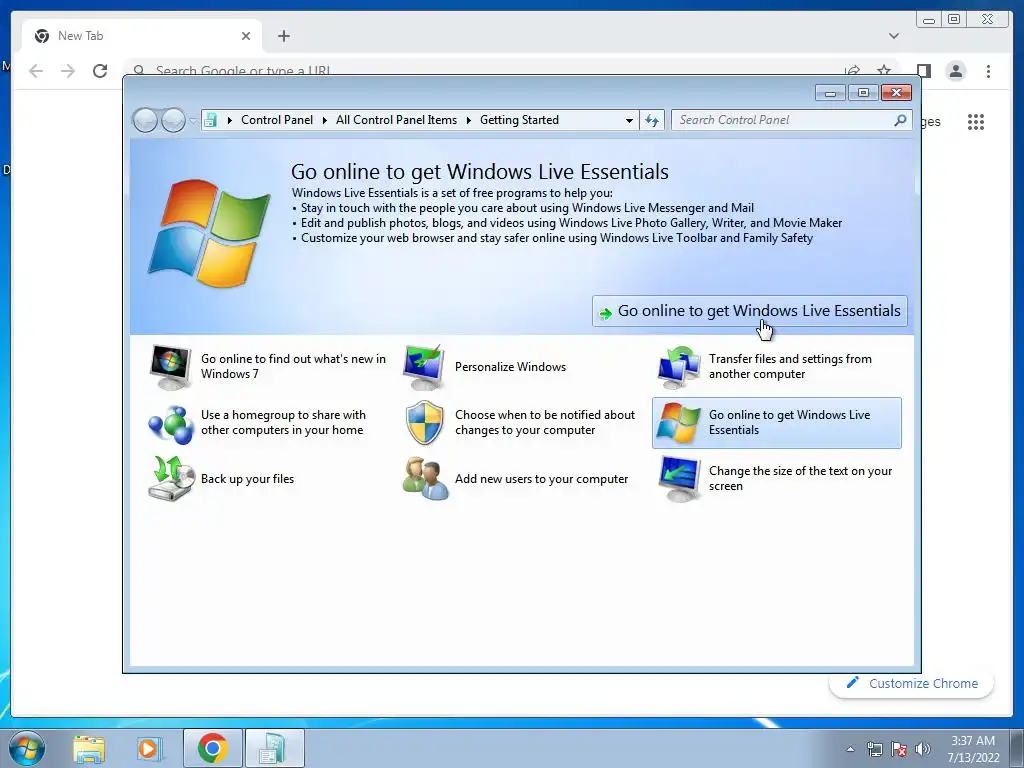Select the New Tab tab in Chrome

click(142, 36)
